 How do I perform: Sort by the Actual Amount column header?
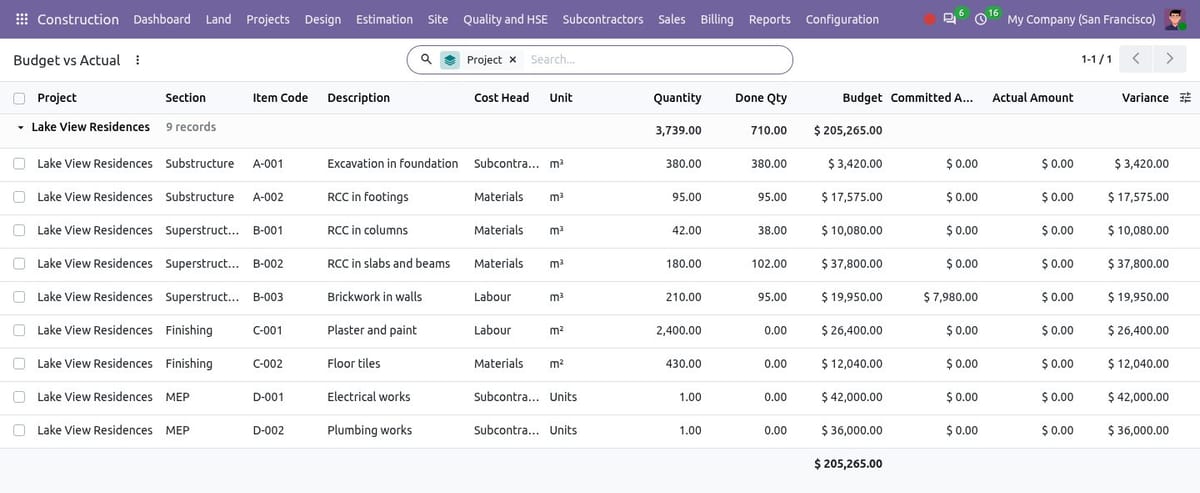click(x=1033, y=98)
